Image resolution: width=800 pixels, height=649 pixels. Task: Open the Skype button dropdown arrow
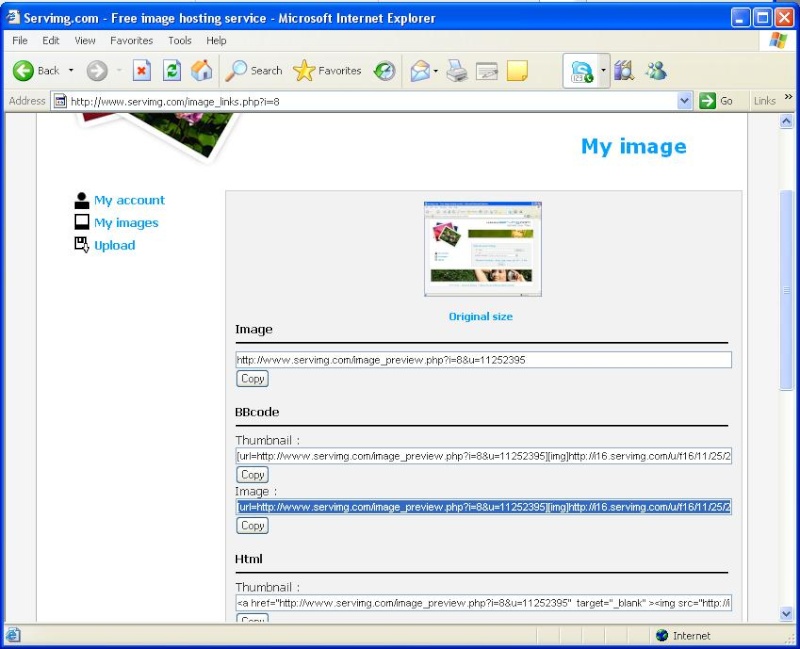(603, 70)
